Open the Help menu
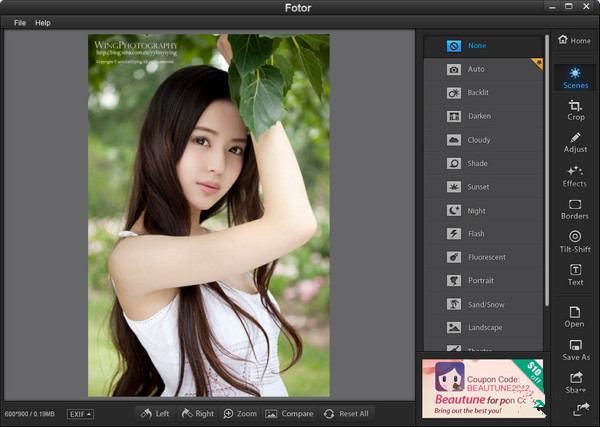 [43, 23]
